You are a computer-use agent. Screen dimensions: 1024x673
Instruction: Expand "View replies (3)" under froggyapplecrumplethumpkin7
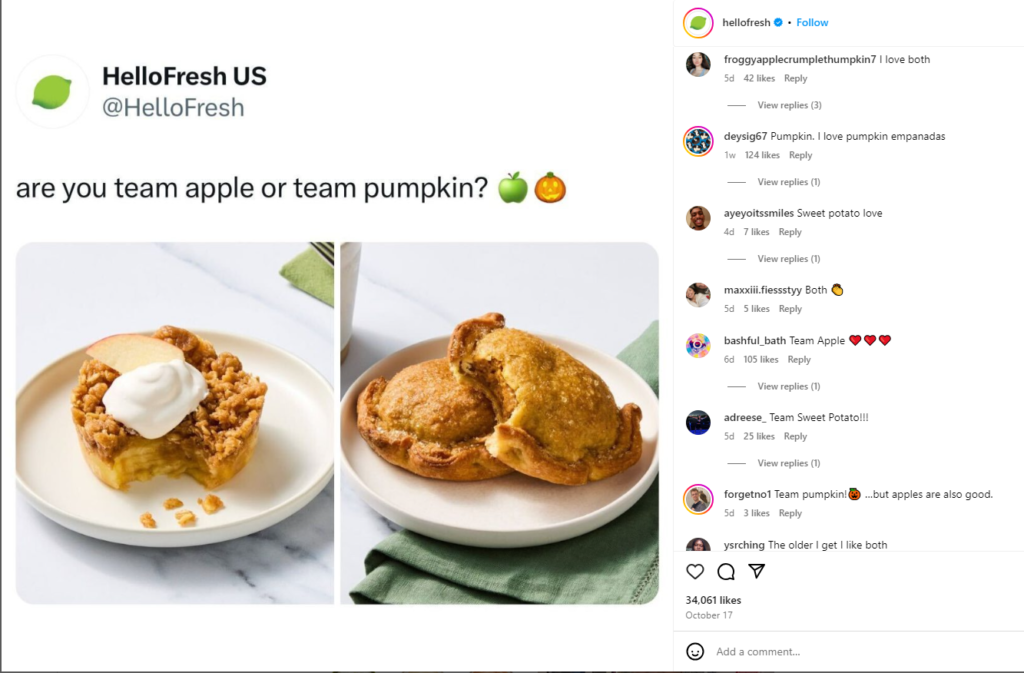789,105
